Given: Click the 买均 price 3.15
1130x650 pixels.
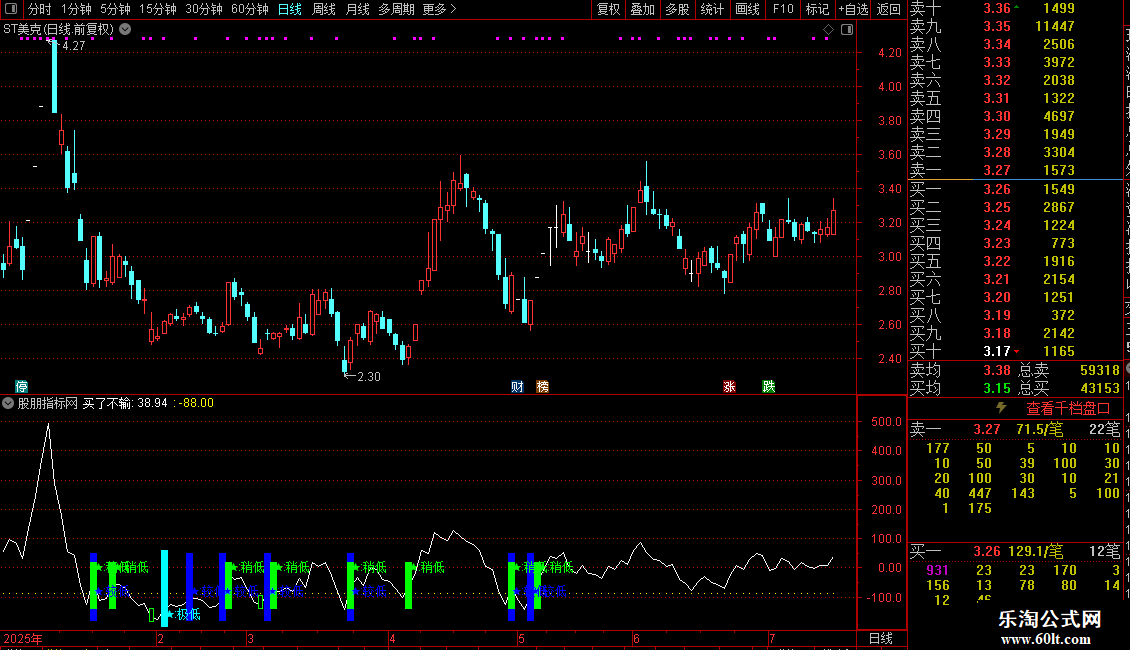Looking at the screenshot, I should [x=997, y=388].
